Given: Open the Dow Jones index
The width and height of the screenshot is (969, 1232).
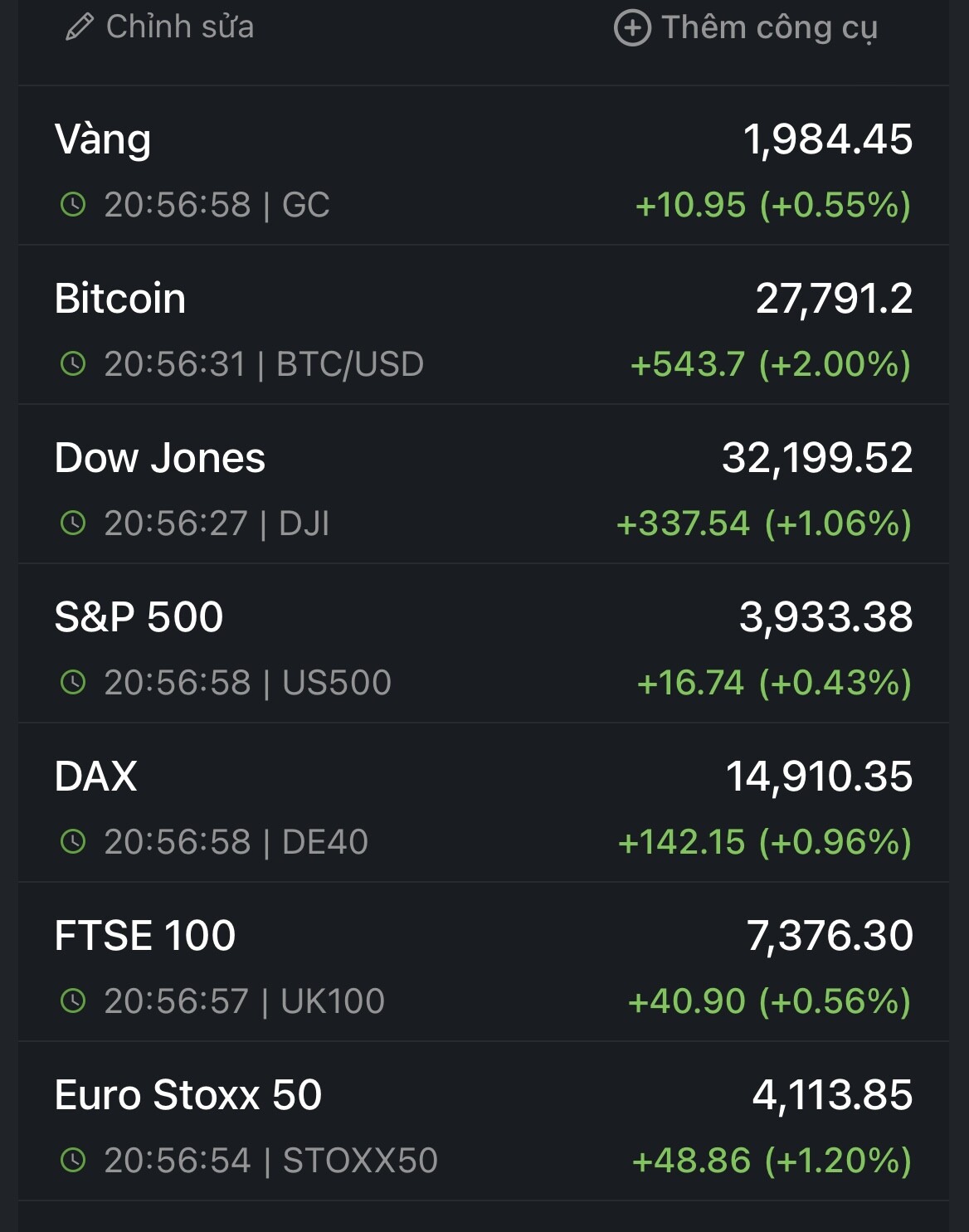Looking at the screenshot, I should pyautogui.click(x=160, y=458).
